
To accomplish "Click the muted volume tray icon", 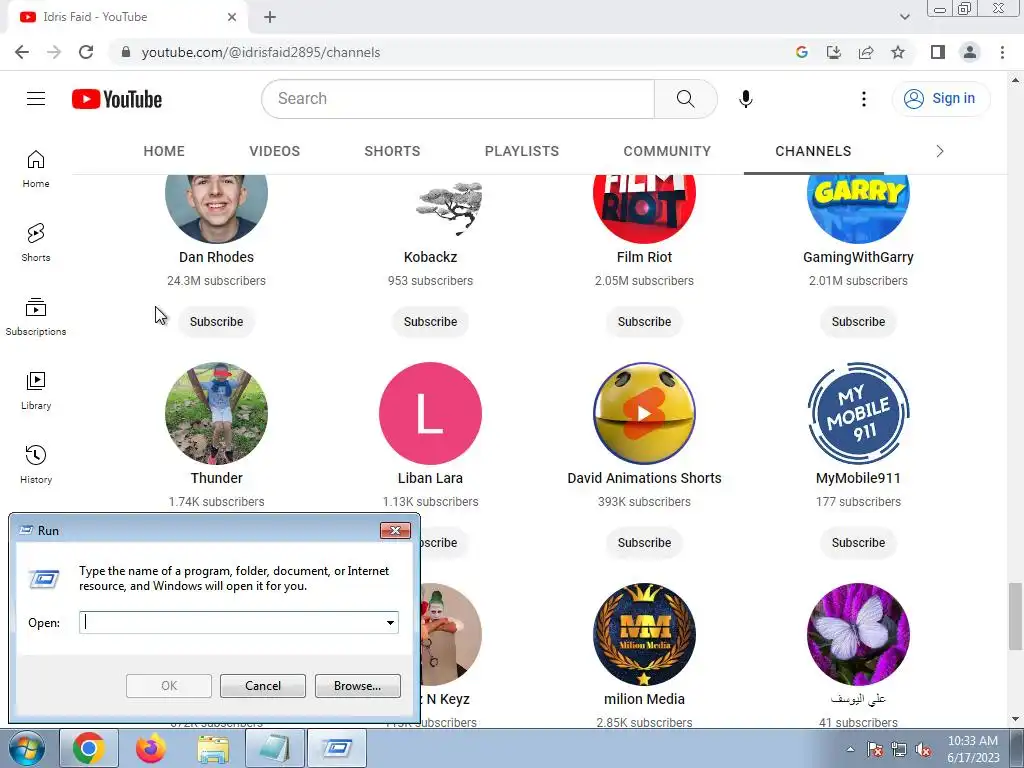I will click(923, 750).
